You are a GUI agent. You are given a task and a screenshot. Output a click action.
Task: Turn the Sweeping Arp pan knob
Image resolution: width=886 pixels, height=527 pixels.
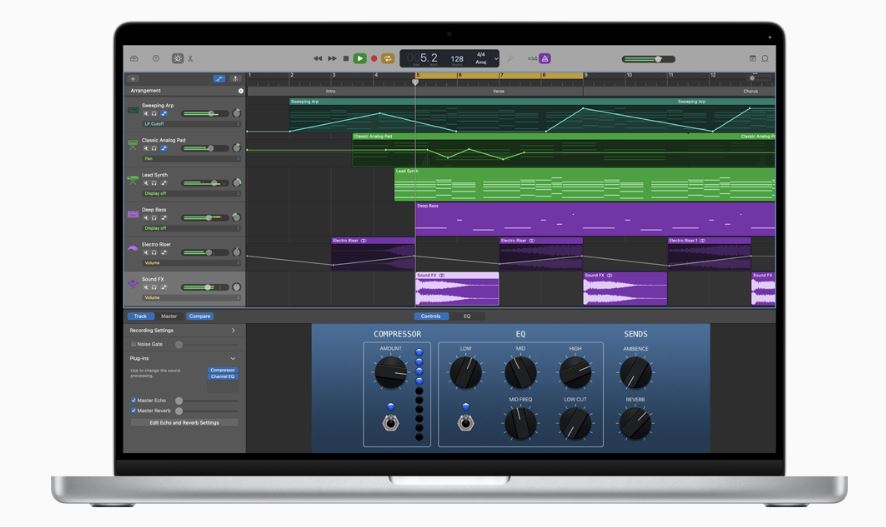(237, 113)
